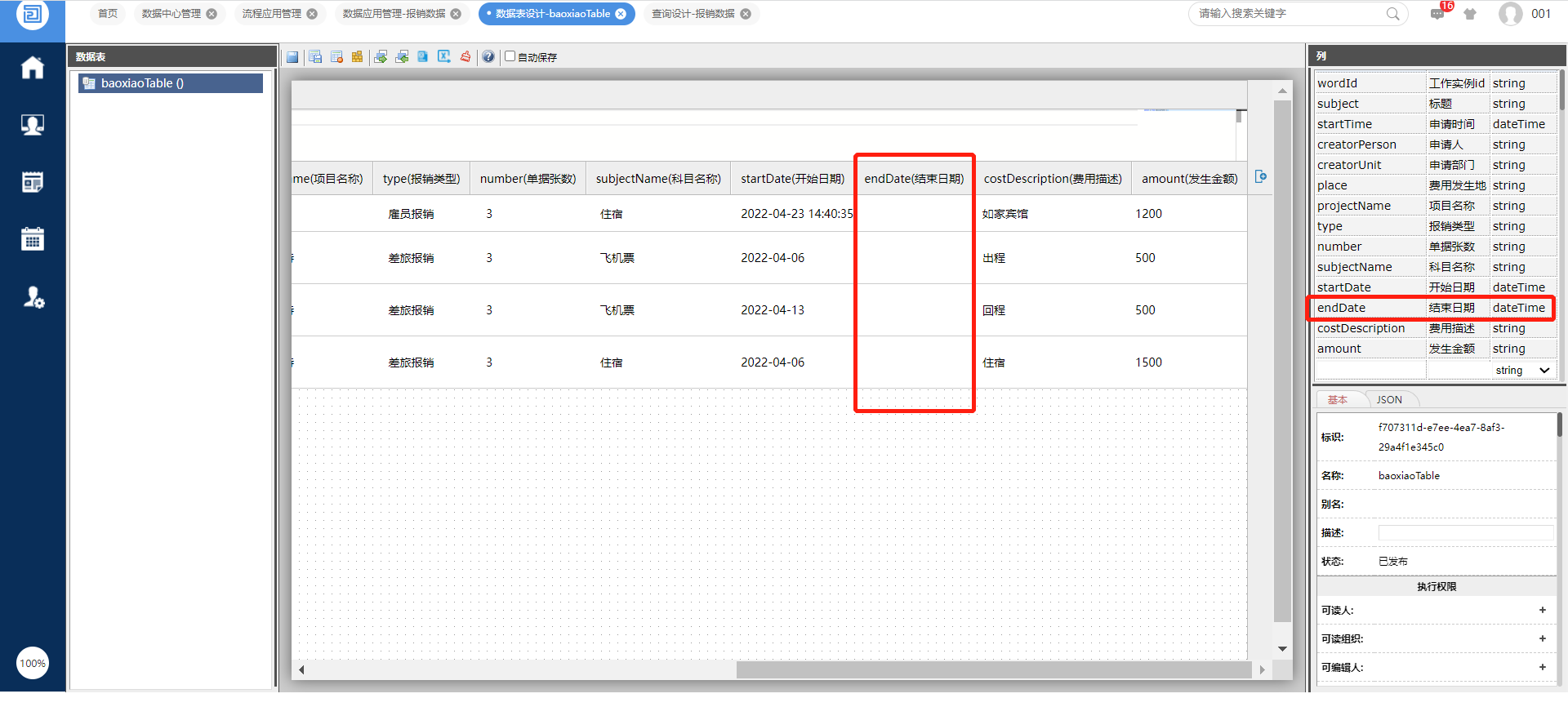Close the 查询设计-报销数据 tab
This screenshot has width=1568, height=707.
(746, 14)
